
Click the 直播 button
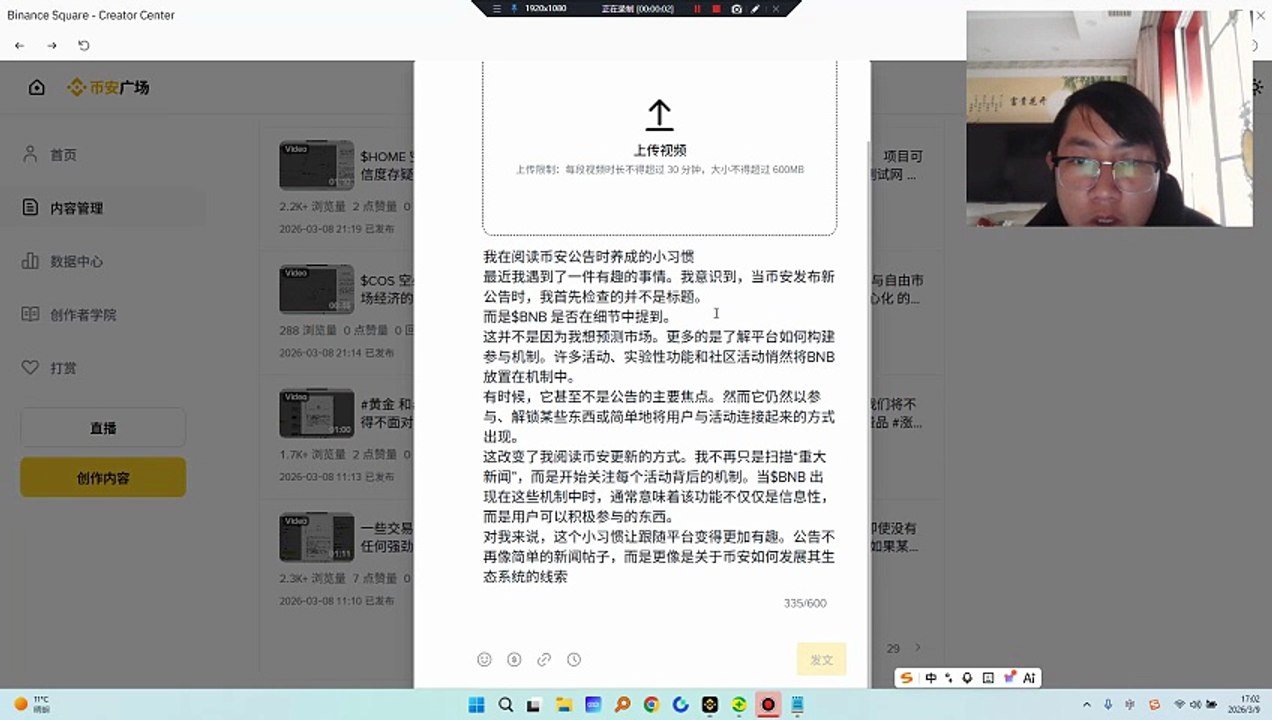[103, 427]
